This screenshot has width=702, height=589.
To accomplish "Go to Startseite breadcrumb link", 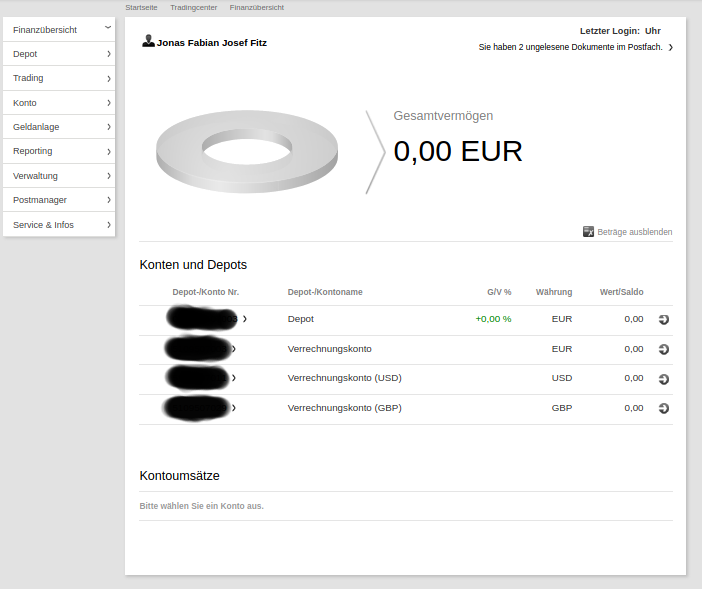I will (141, 7).
